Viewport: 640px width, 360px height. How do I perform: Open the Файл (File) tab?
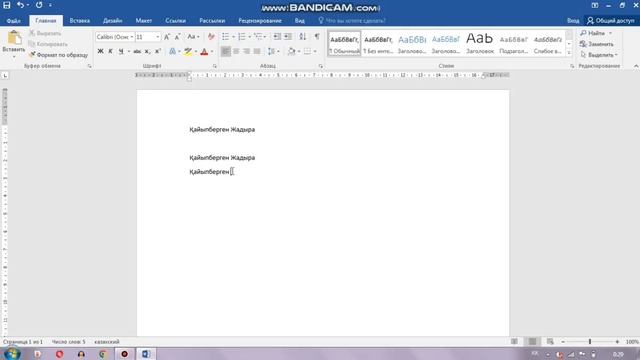[x=13, y=21]
